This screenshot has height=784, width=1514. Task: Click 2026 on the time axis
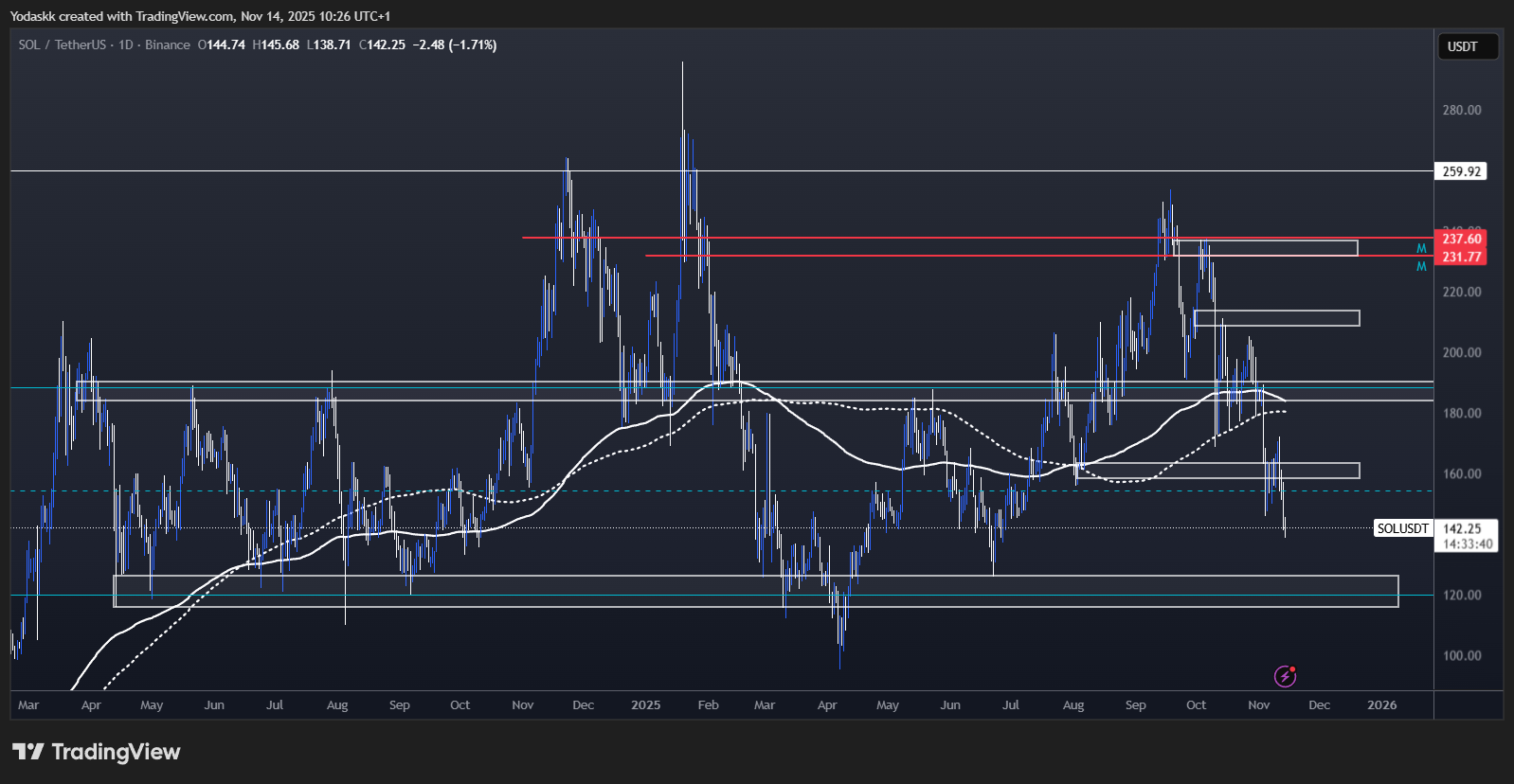pyautogui.click(x=1381, y=705)
